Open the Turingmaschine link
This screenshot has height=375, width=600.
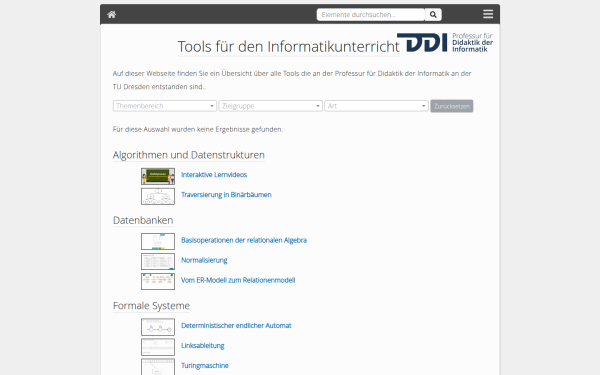pyautogui.click(x=205, y=365)
